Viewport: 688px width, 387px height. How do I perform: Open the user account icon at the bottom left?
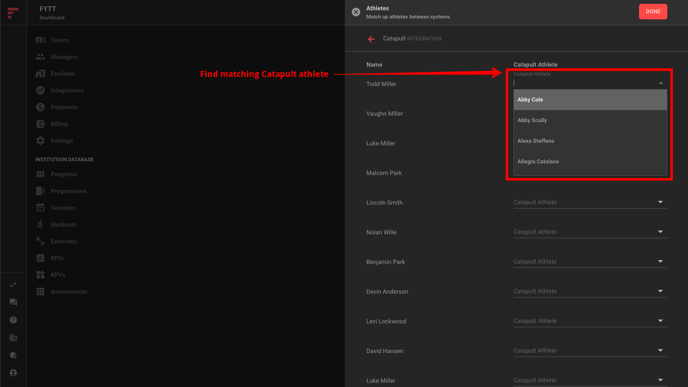click(x=13, y=373)
